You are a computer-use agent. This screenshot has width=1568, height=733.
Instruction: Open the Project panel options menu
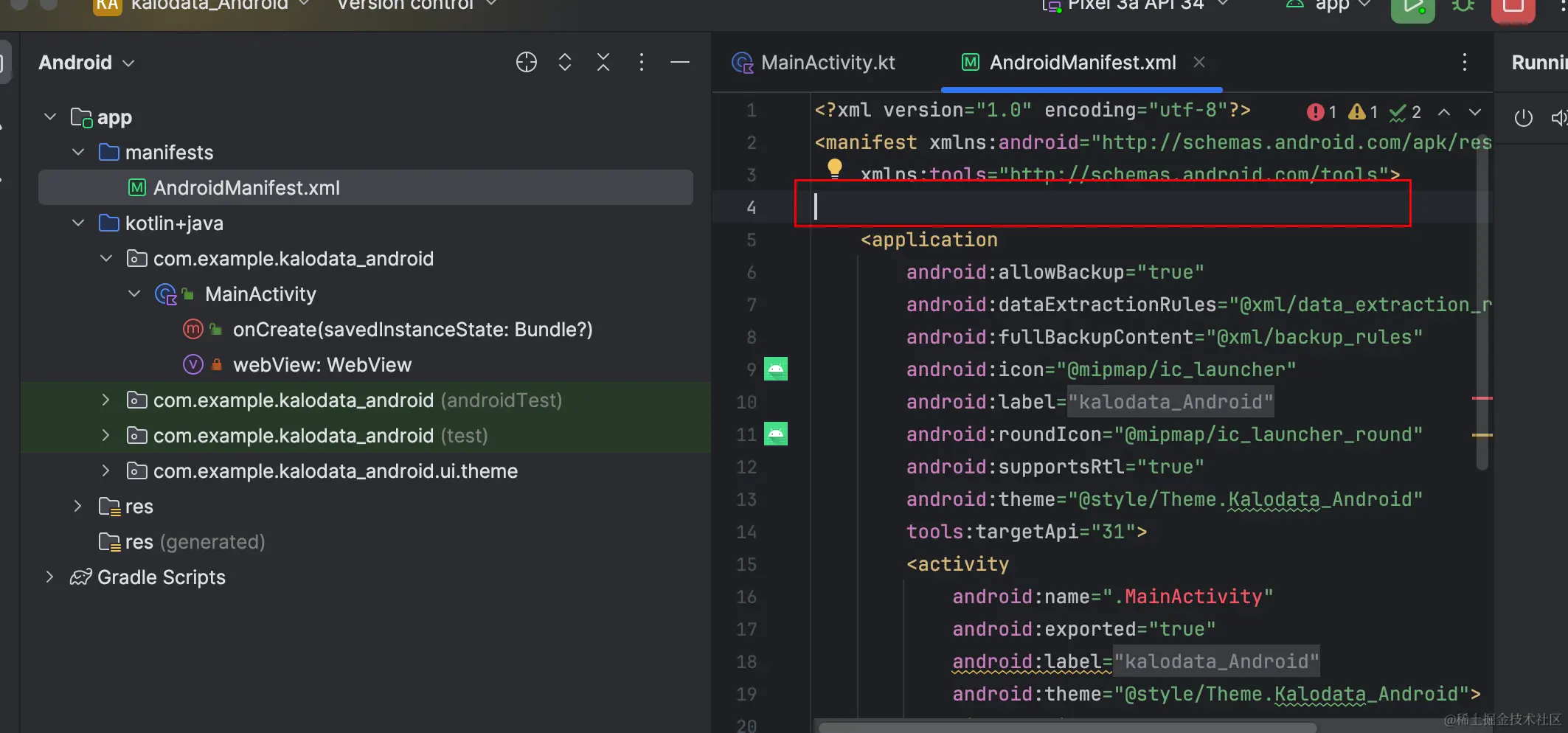(642, 63)
